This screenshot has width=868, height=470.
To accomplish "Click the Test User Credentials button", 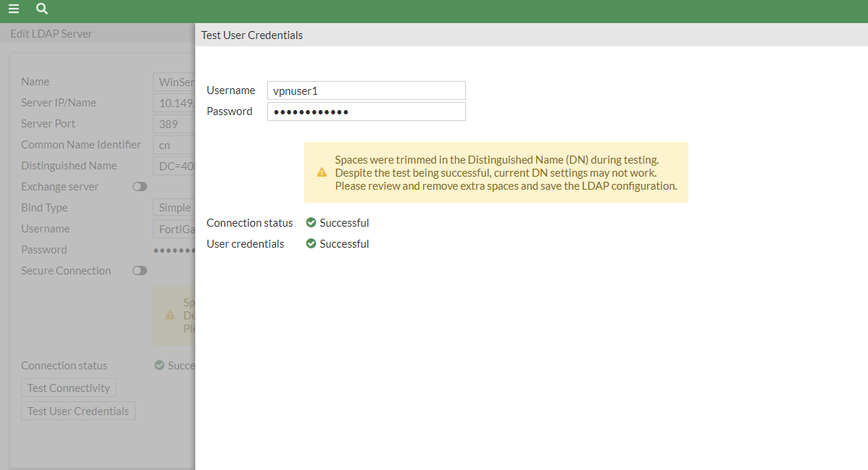I will click(x=78, y=411).
